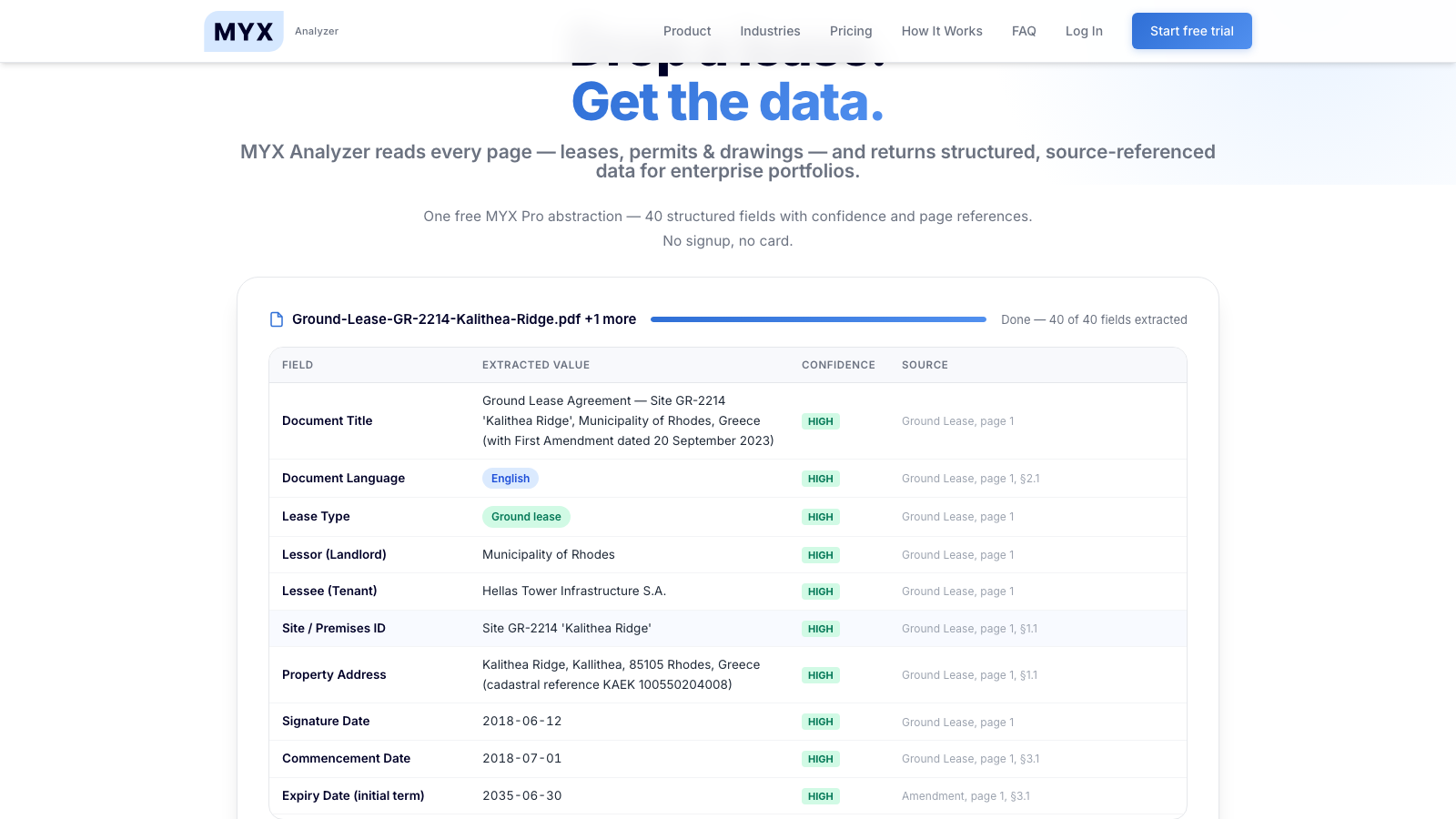Screen dimensions: 1456x819
Task: Click HIGH badge in Commencement Date row
Action: (x=821, y=759)
